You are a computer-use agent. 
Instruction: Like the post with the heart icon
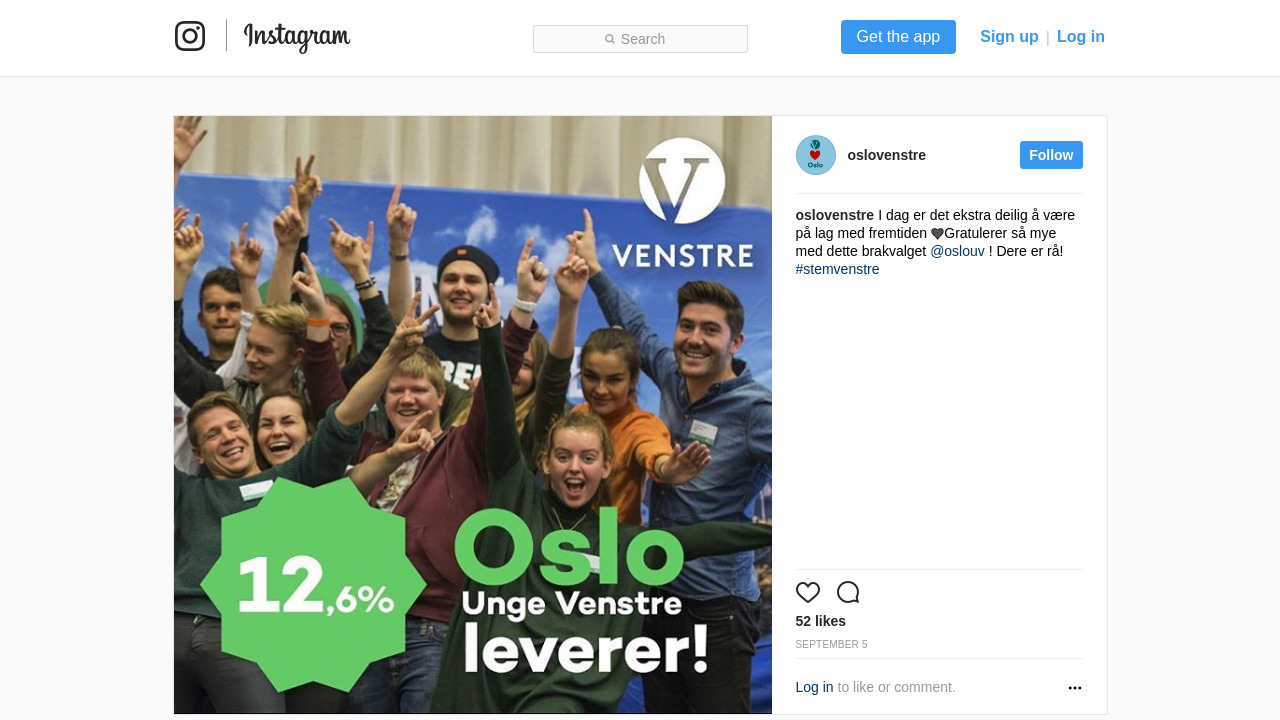point(808,592)
